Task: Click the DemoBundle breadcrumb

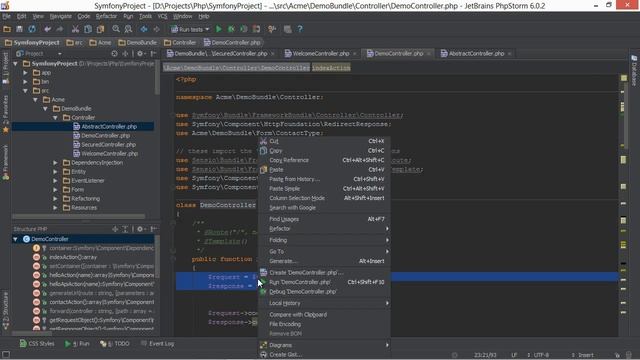Action: (x=138, y=42)
